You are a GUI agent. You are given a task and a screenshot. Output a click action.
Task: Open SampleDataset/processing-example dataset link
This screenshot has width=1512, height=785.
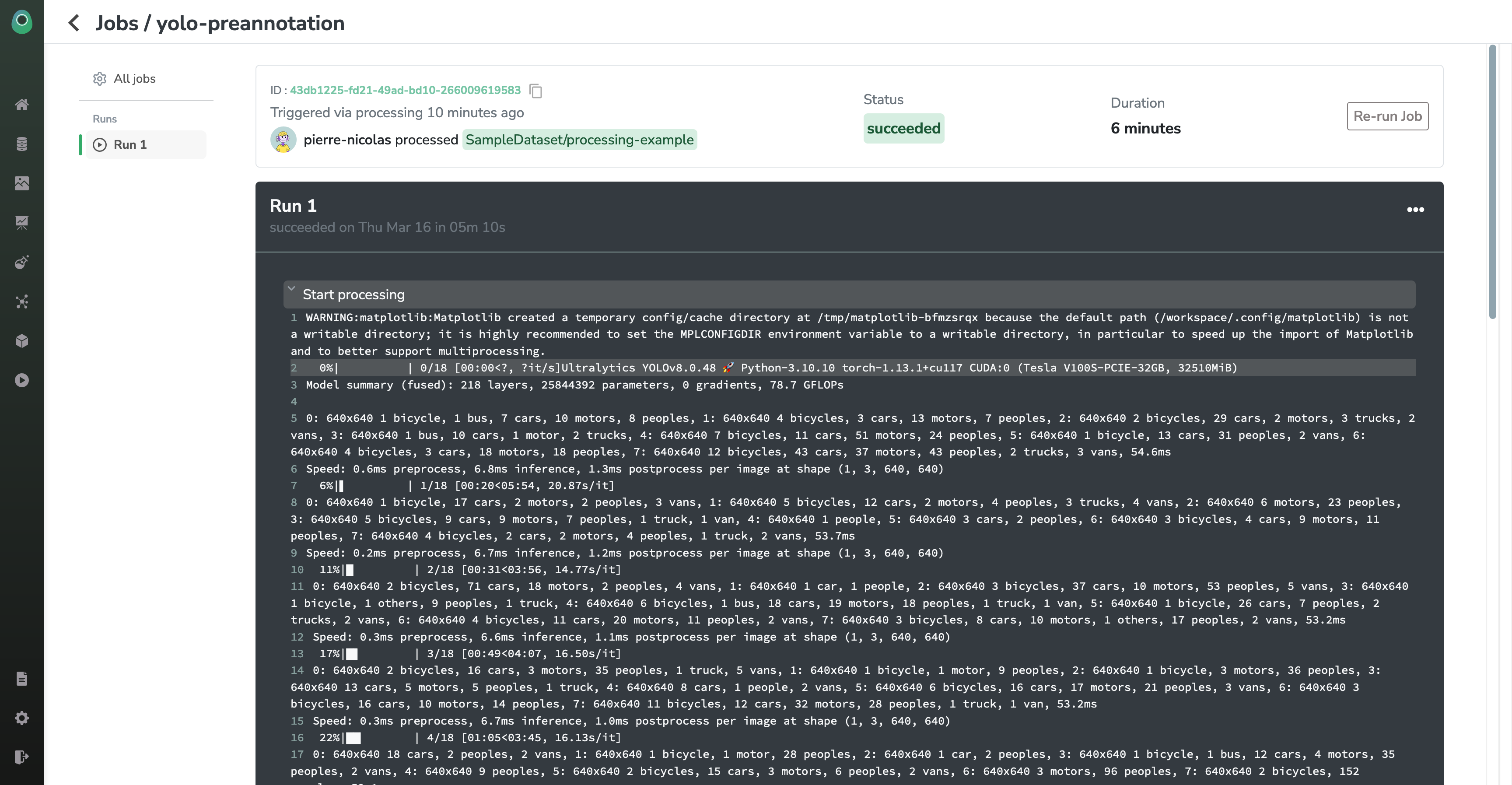click(579, 140)
